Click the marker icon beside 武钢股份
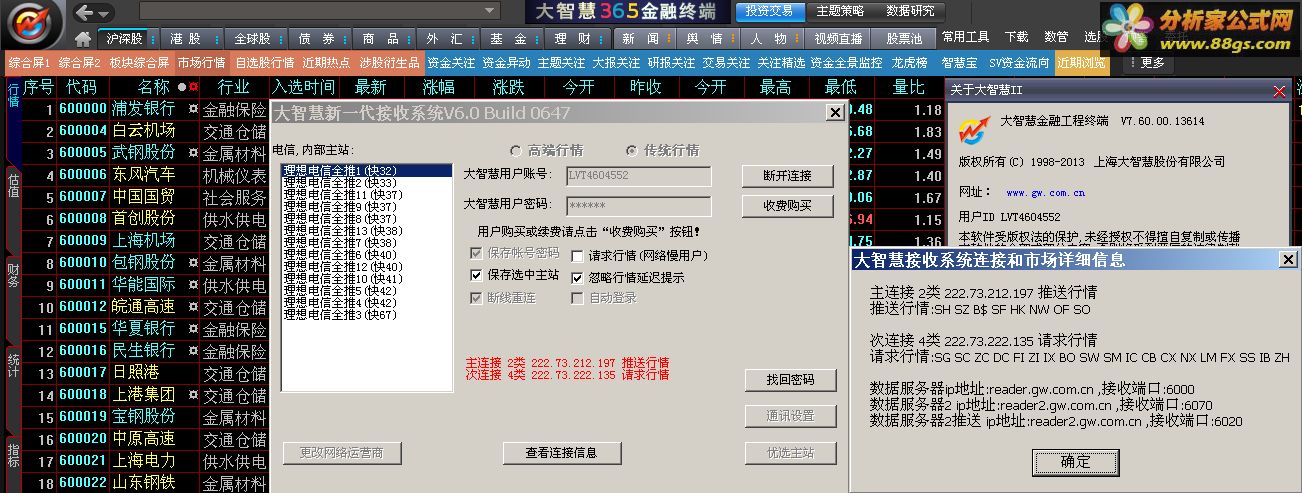 (x=193, y=152)
